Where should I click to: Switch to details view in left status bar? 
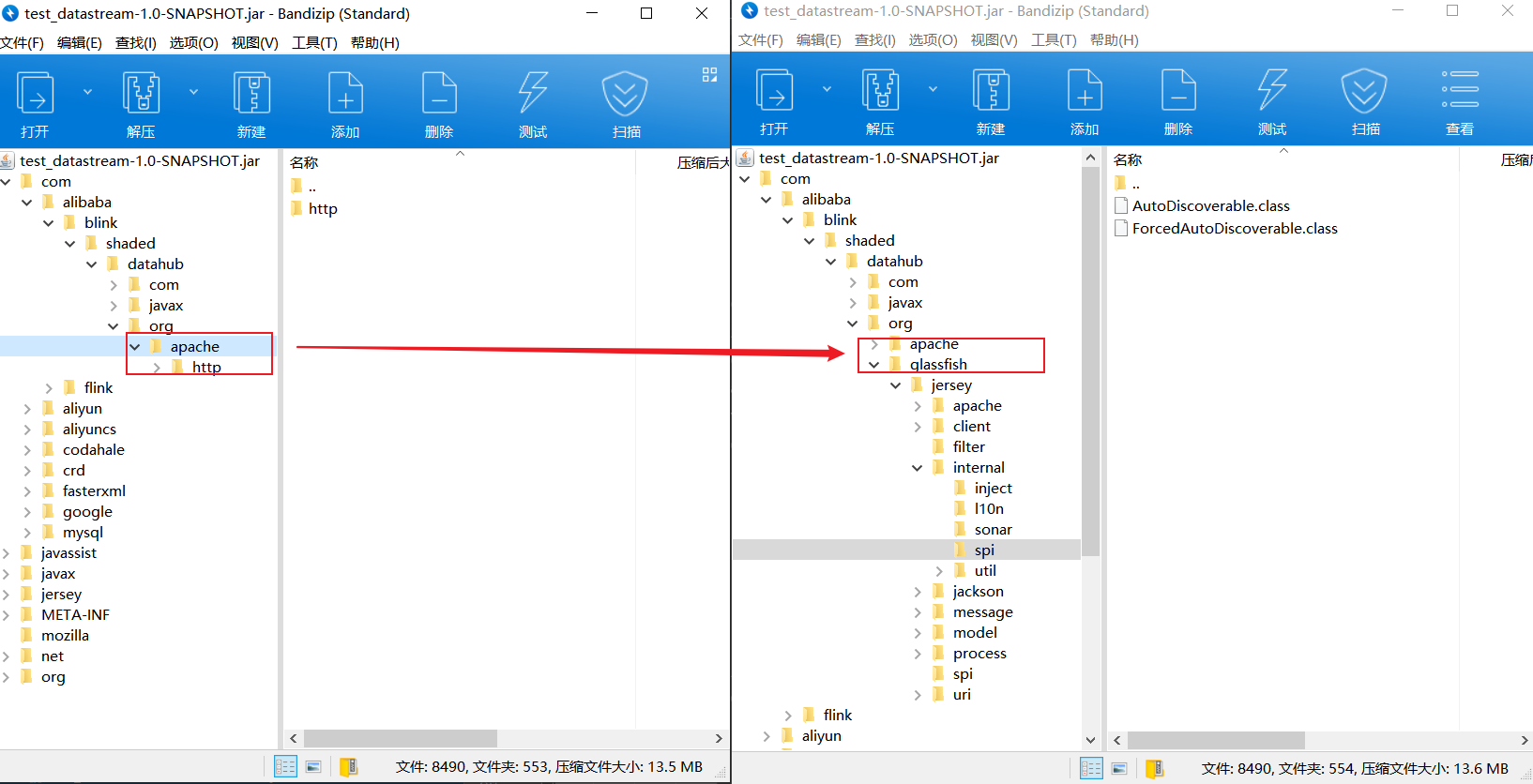(285, 767)
